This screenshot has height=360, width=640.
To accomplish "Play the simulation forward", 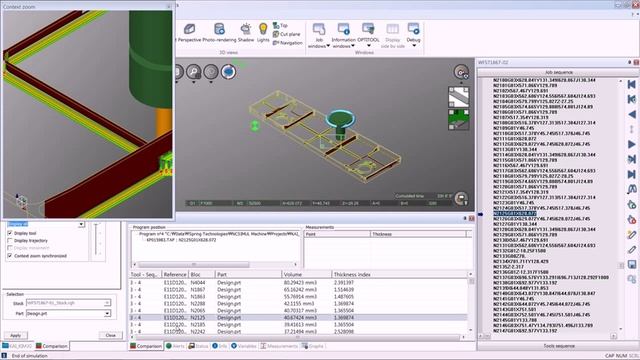I will click(631, 144).
